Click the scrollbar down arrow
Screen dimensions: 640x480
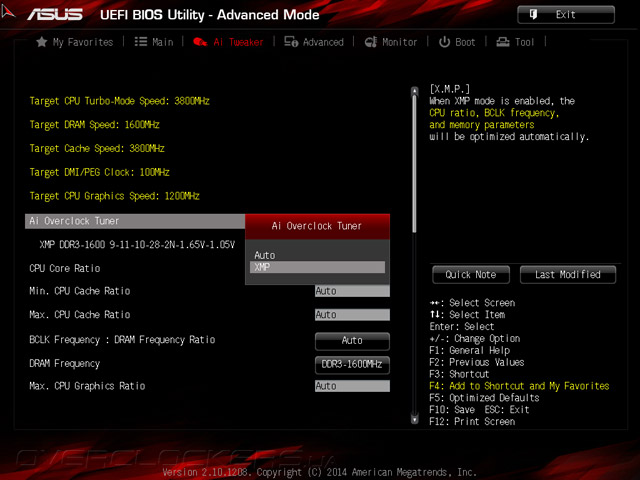pos(415,419)
